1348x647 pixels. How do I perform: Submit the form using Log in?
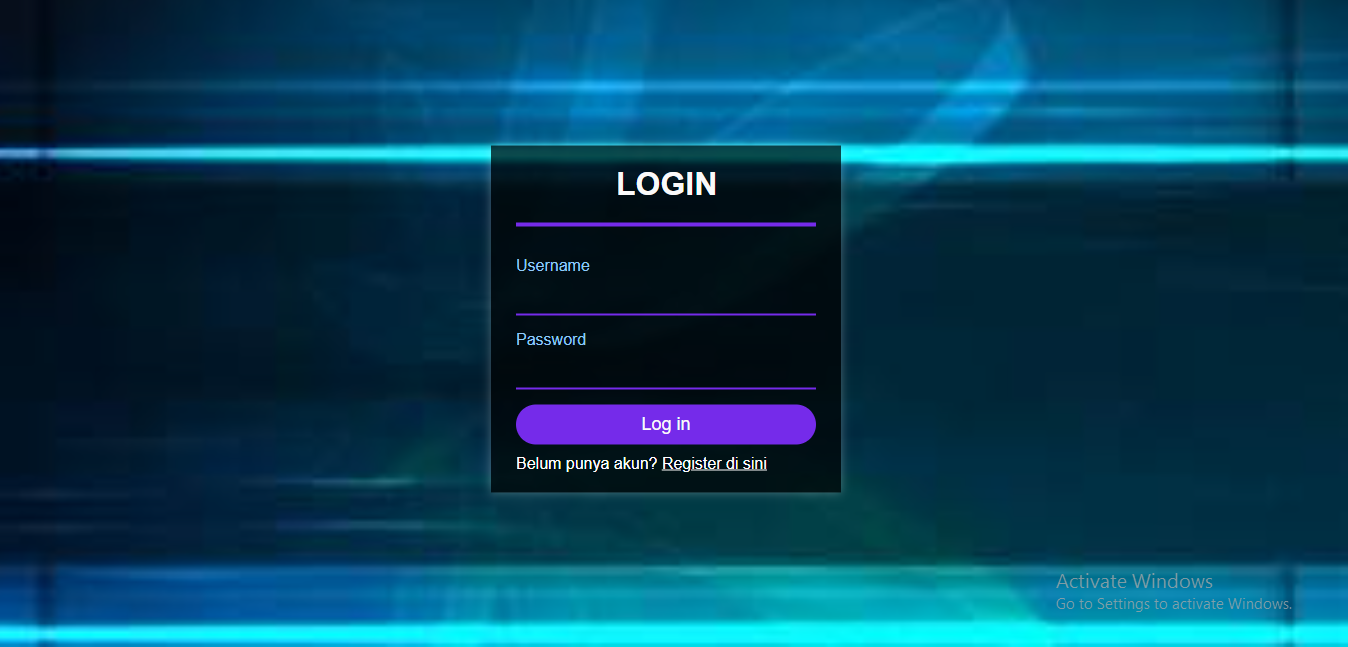coord(666,424)
